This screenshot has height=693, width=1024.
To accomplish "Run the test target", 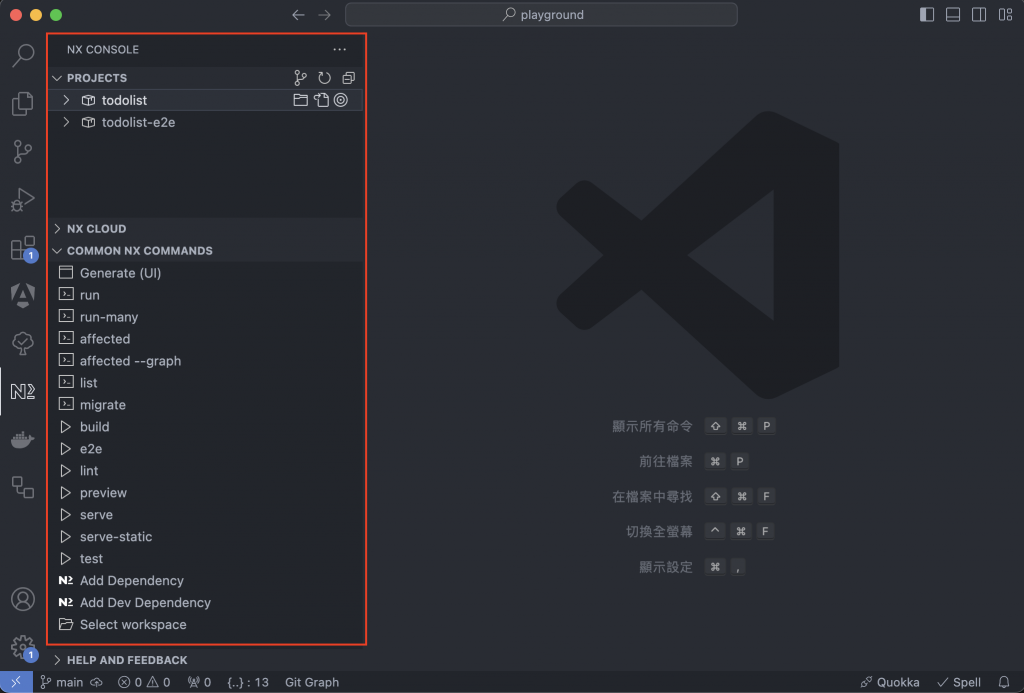I will point(206,558).
